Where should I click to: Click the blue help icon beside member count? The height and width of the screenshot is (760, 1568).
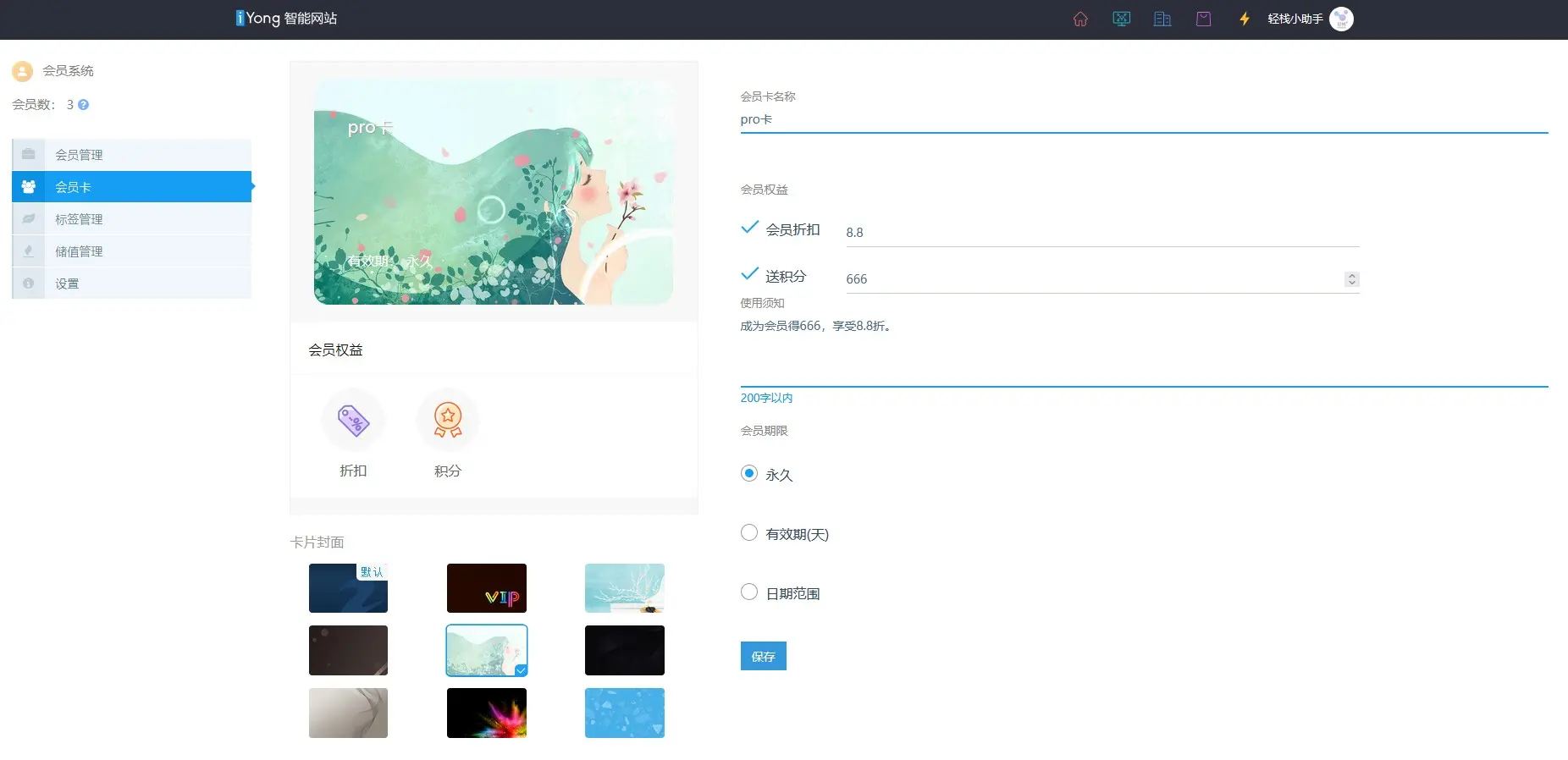(x=83, y=105)
